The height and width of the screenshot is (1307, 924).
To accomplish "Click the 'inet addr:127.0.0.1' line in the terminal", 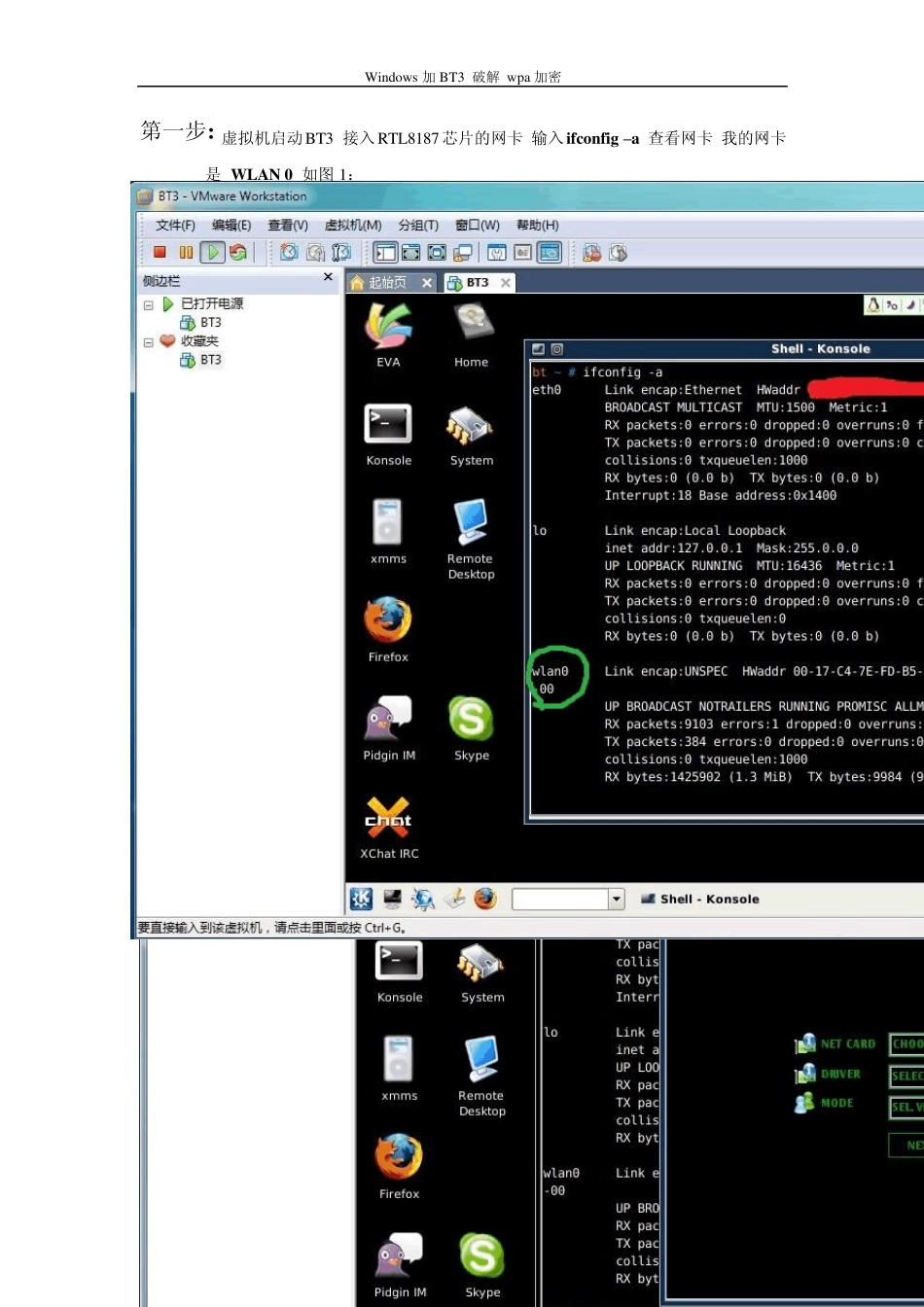I will point(731,548).
